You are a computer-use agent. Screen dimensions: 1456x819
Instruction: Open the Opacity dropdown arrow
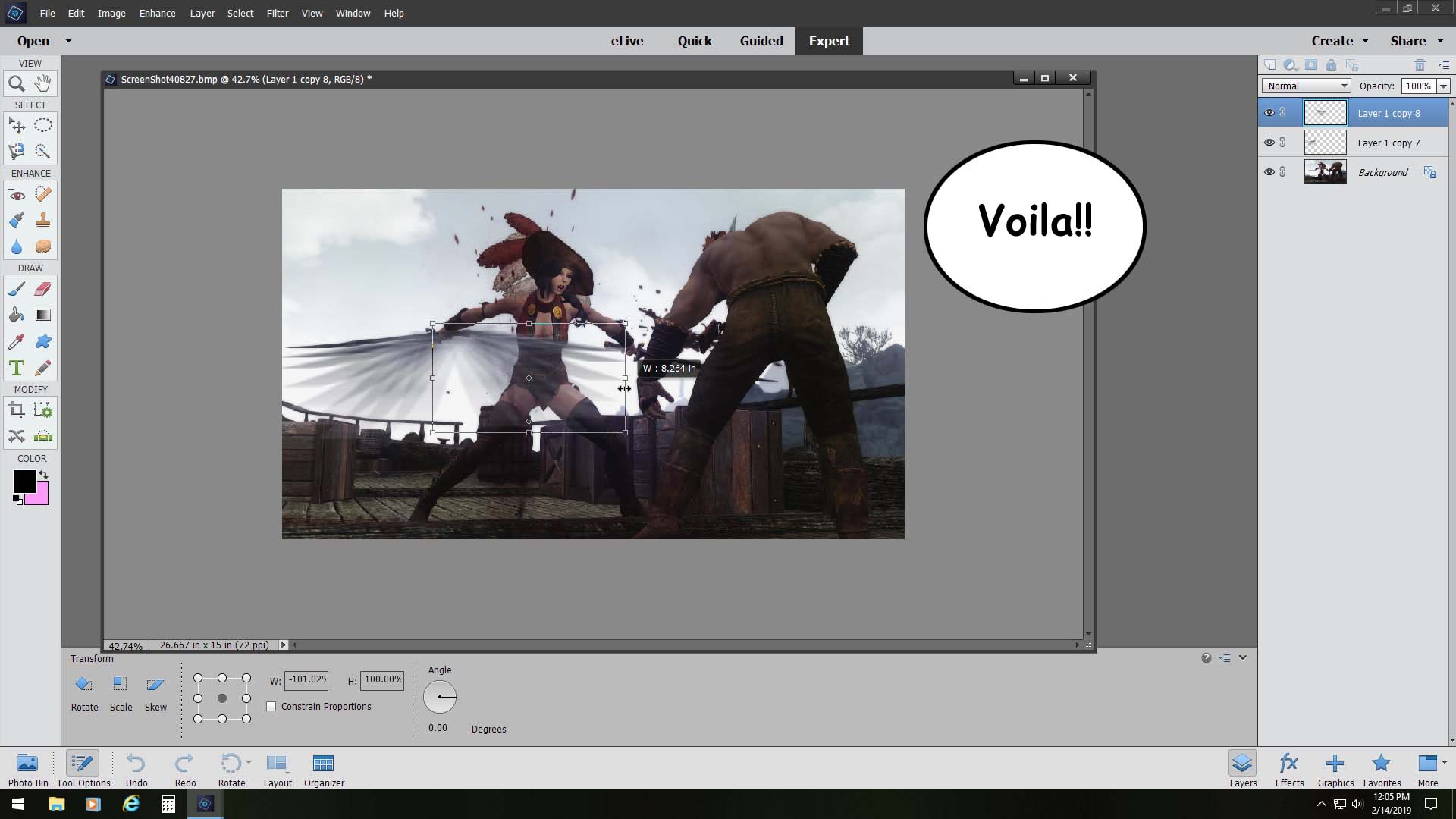point(1443,86)
